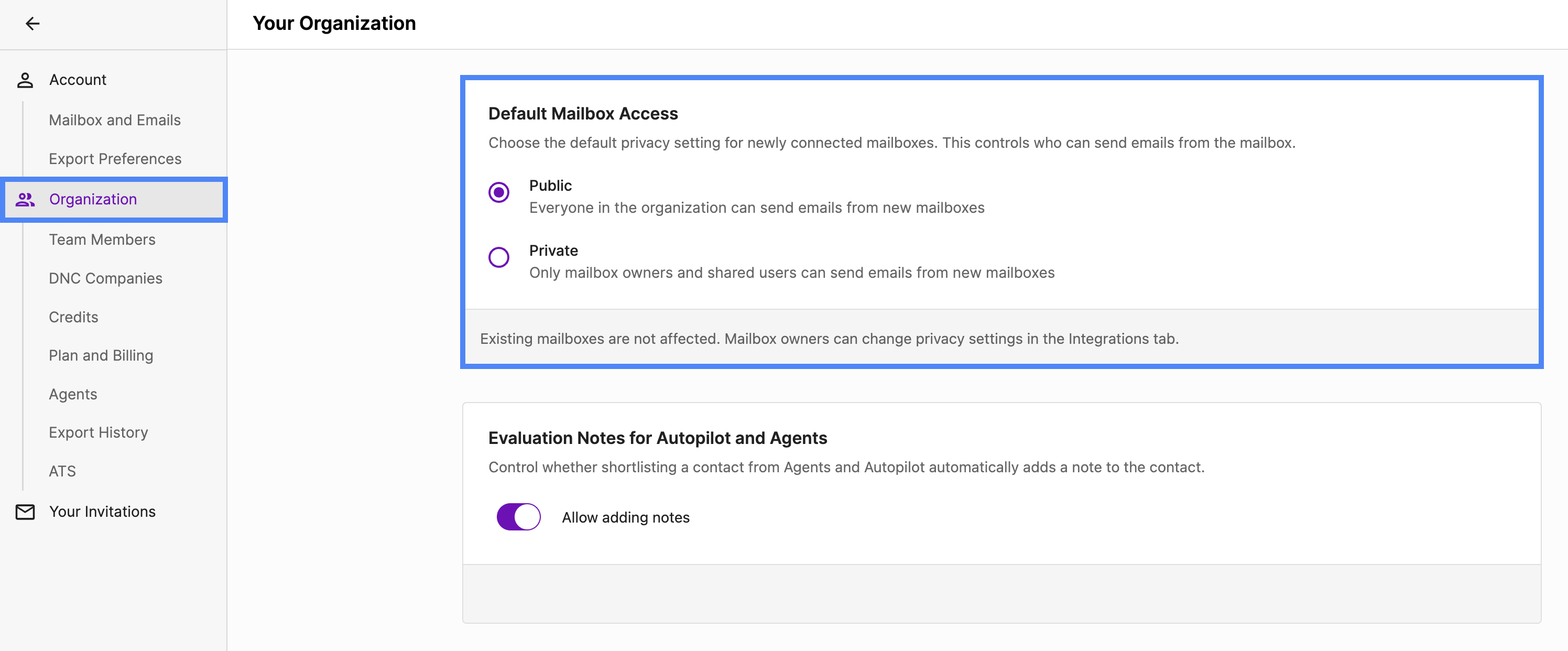Viewport: 1568px width, 651px height.
Task: Open Credits page
Action: click(x=73, y=317)
